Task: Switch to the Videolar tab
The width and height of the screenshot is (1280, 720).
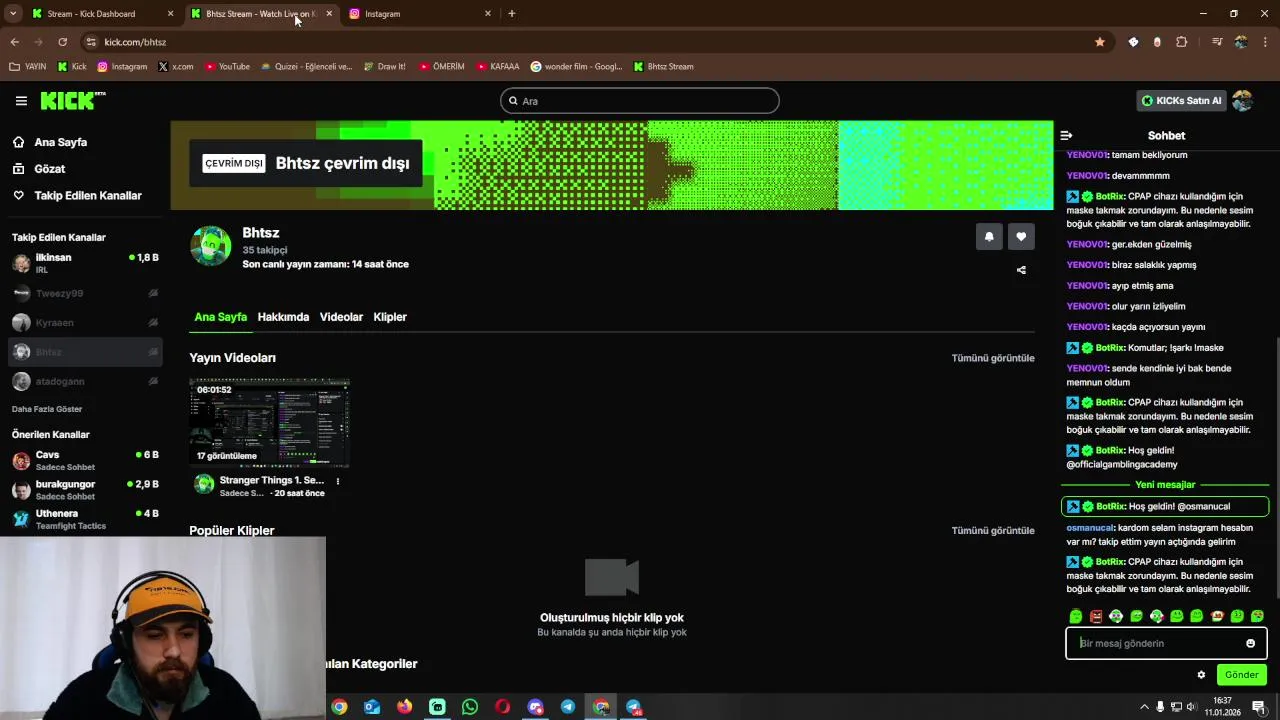Action: pos(341,317)
